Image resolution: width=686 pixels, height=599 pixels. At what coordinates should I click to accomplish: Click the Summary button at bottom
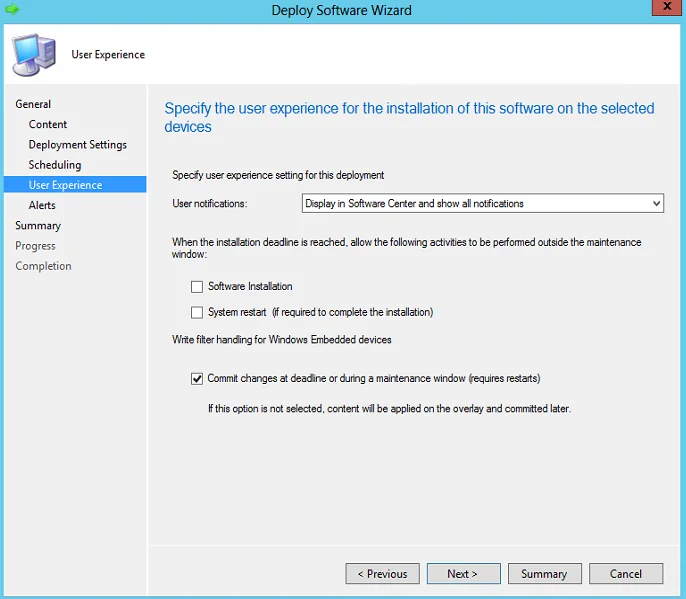click(x=545, y=574)
